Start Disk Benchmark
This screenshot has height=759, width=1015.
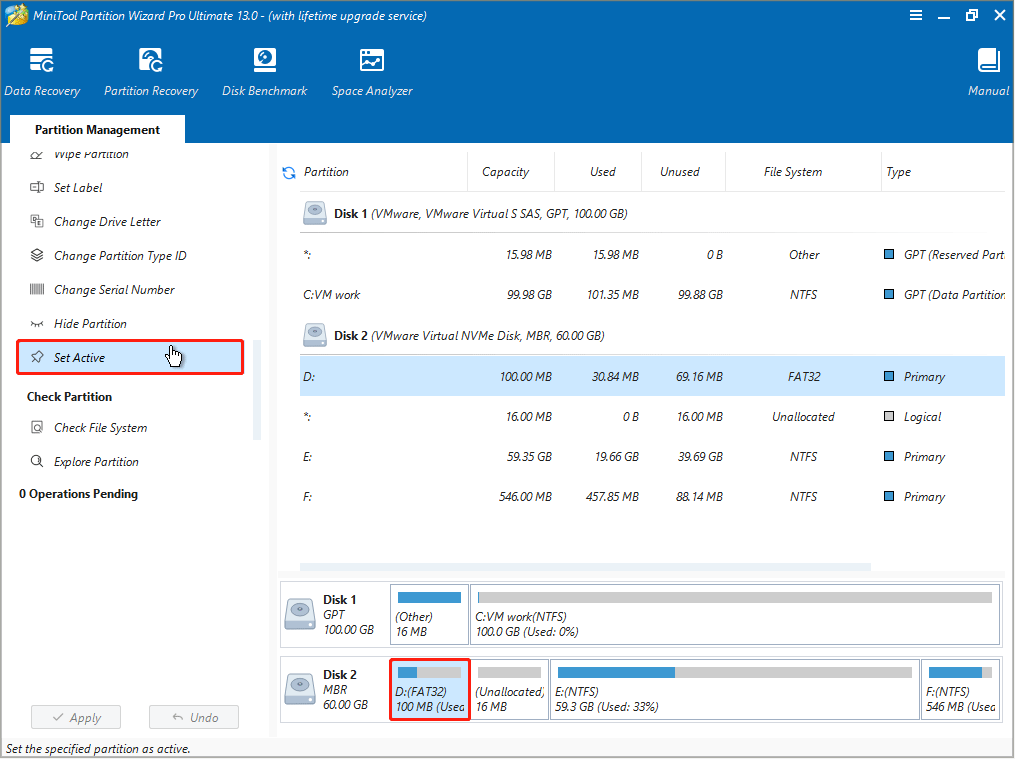click(x=264, y=70)
